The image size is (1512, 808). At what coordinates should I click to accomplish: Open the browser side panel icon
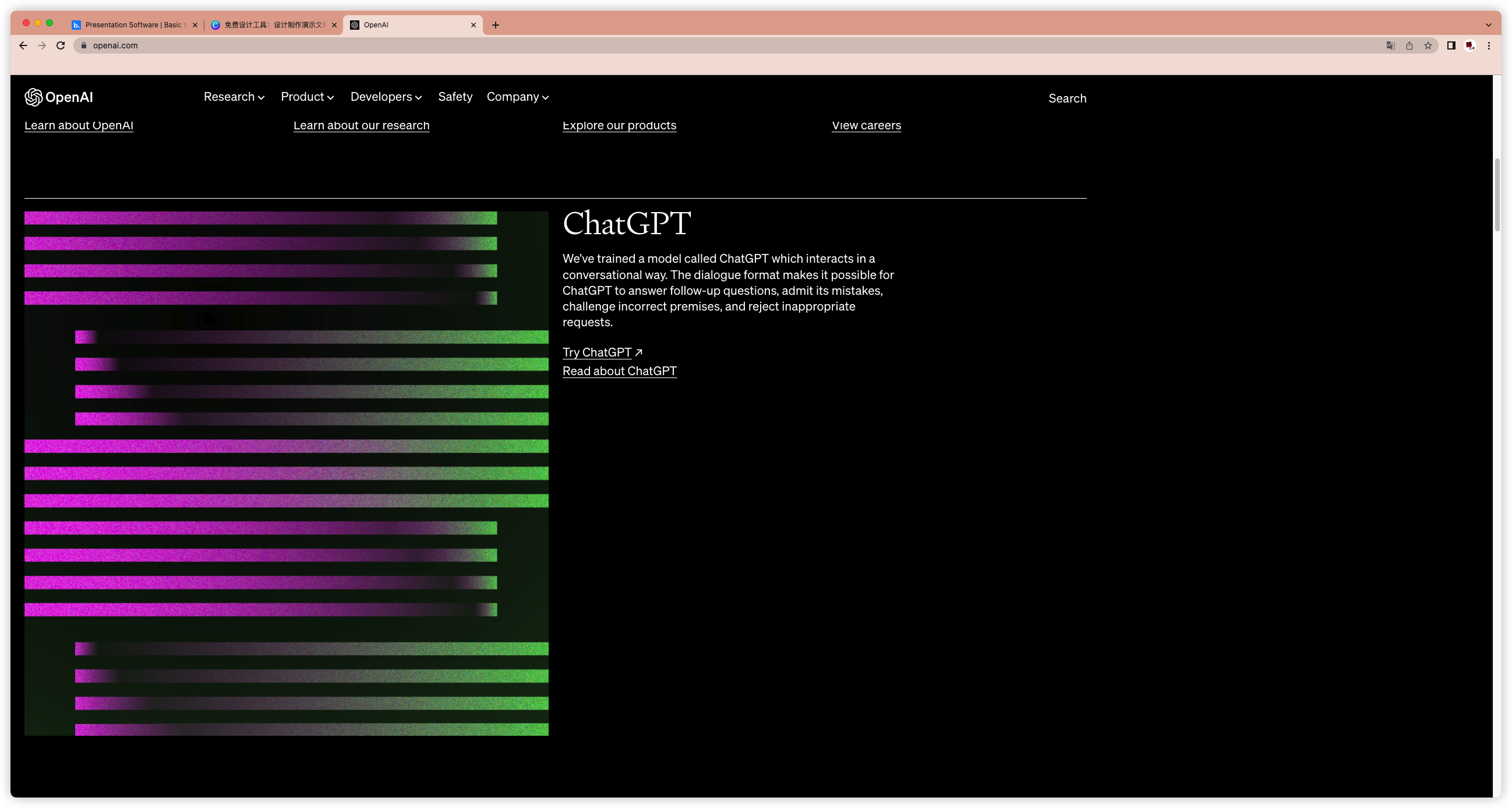pos(1451,45)
